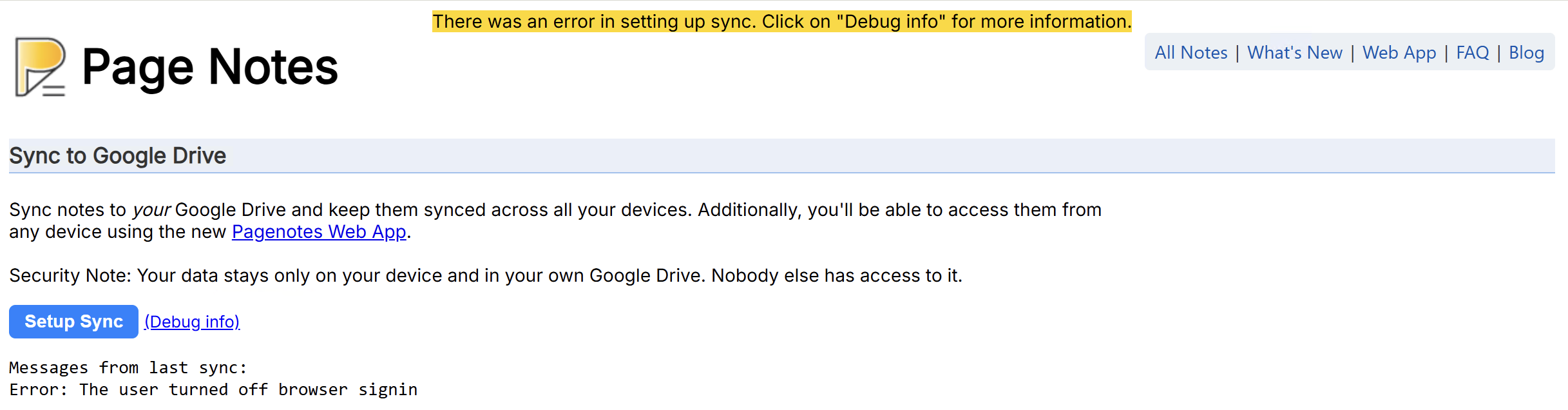Viewport: 1568px width, 410px height.
Task: Open the What's New page
Action: click(x=1294, y=53)
